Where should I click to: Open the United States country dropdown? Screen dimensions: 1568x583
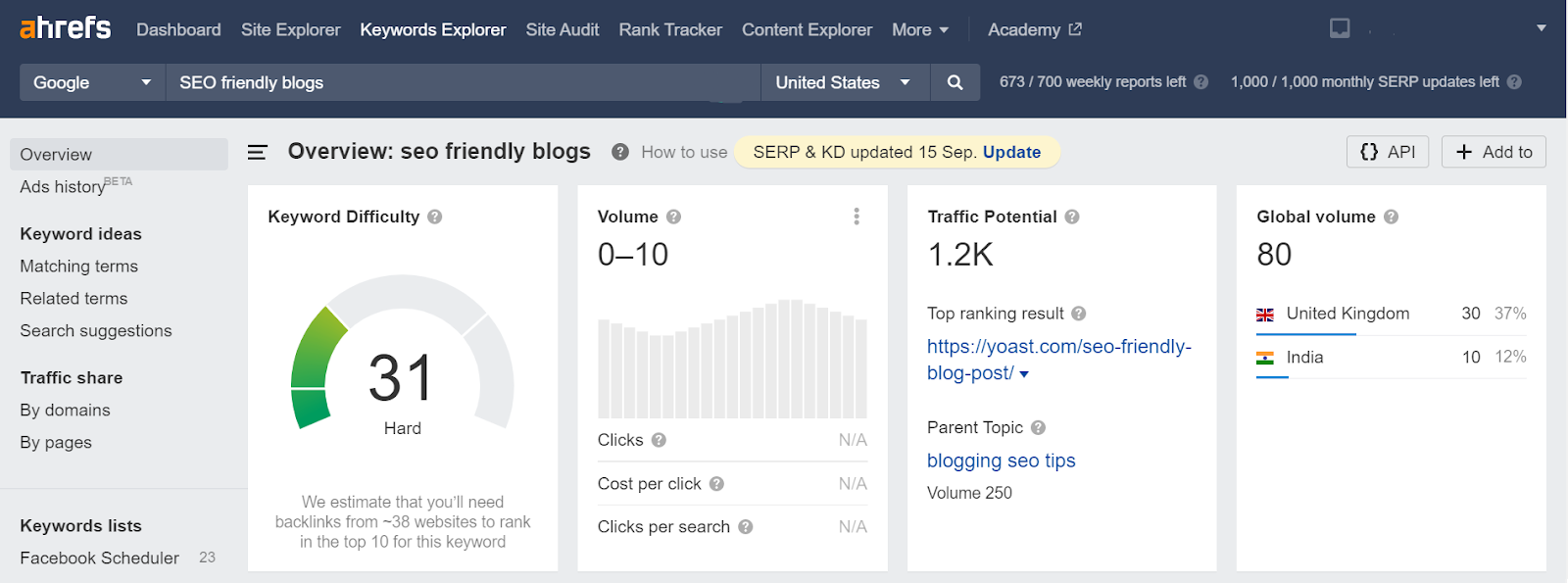click(x=843, y=82)
